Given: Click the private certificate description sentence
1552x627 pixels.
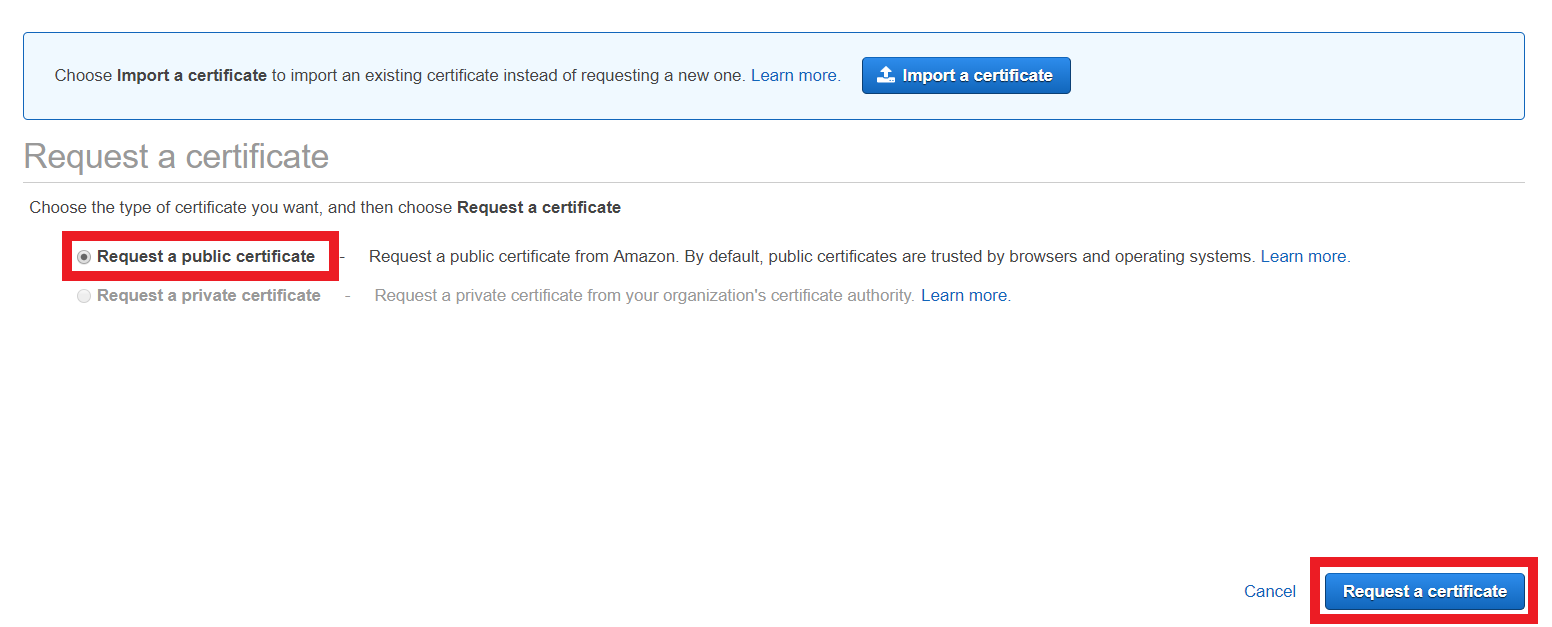Looking at the screenshot, I should [644, 296].
